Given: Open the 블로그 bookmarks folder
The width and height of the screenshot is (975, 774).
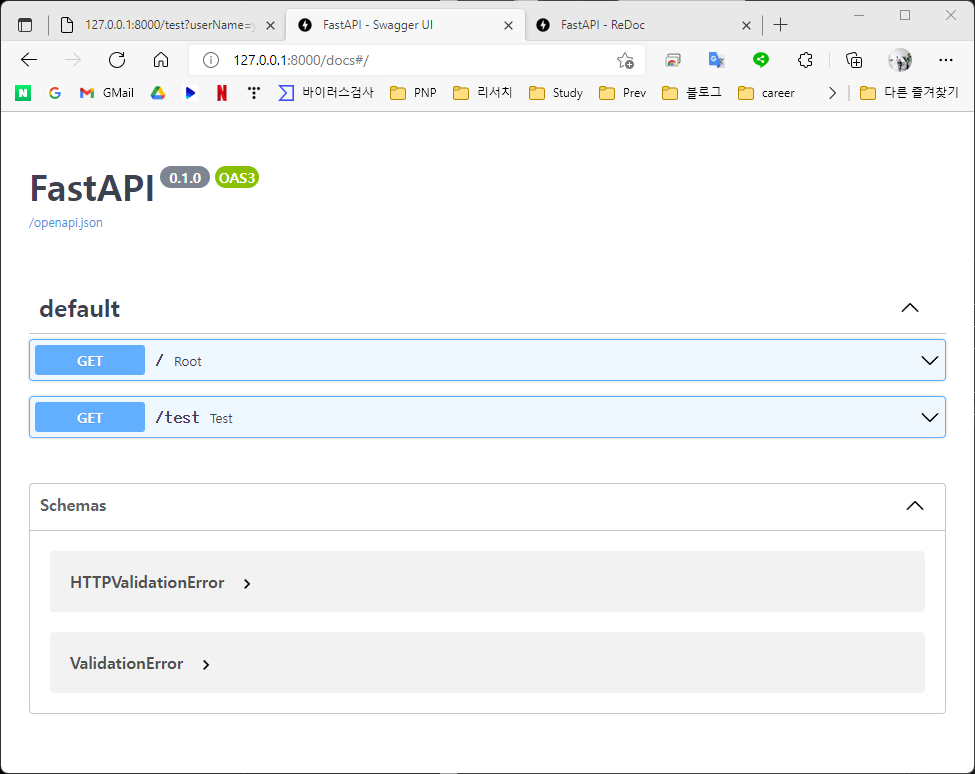Looking at the screenshot, I should [692, 93].
